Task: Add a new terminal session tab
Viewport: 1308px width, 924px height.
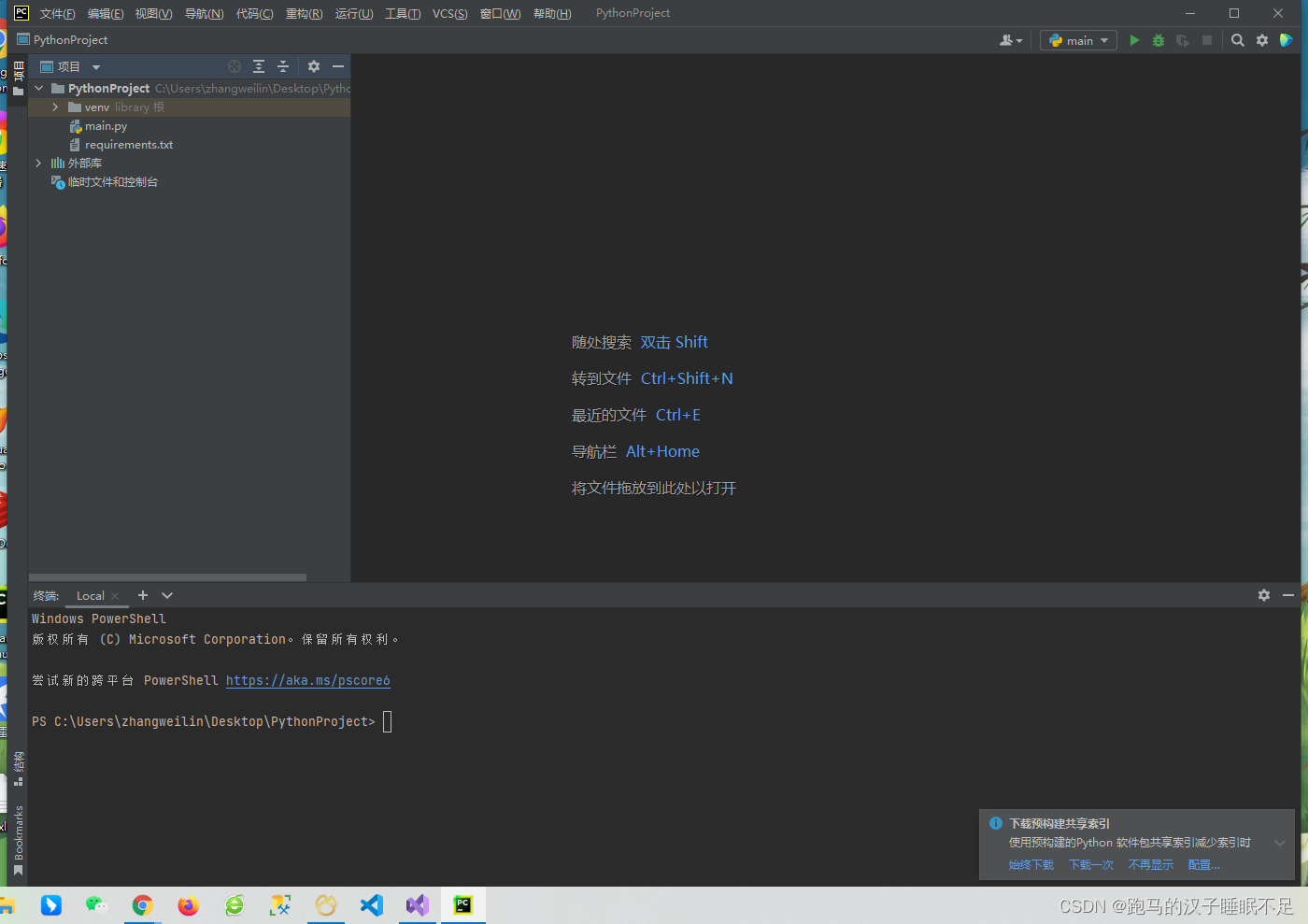Action: pyautogui.click(x=143, y=595)
